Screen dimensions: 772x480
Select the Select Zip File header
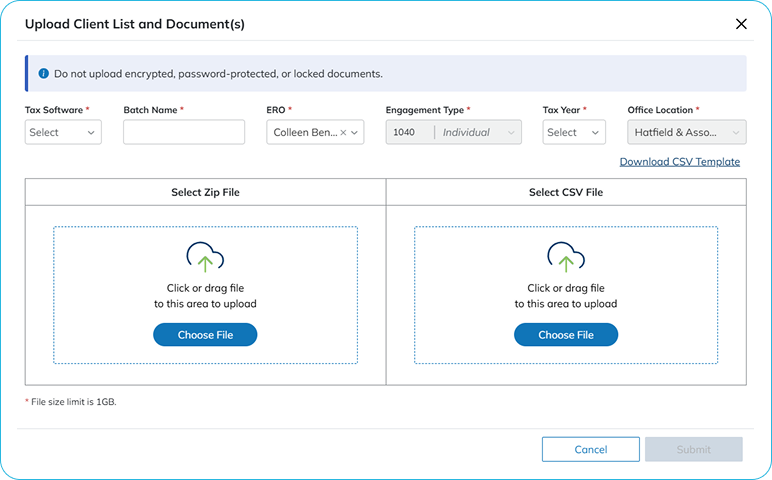coord(205,192)
